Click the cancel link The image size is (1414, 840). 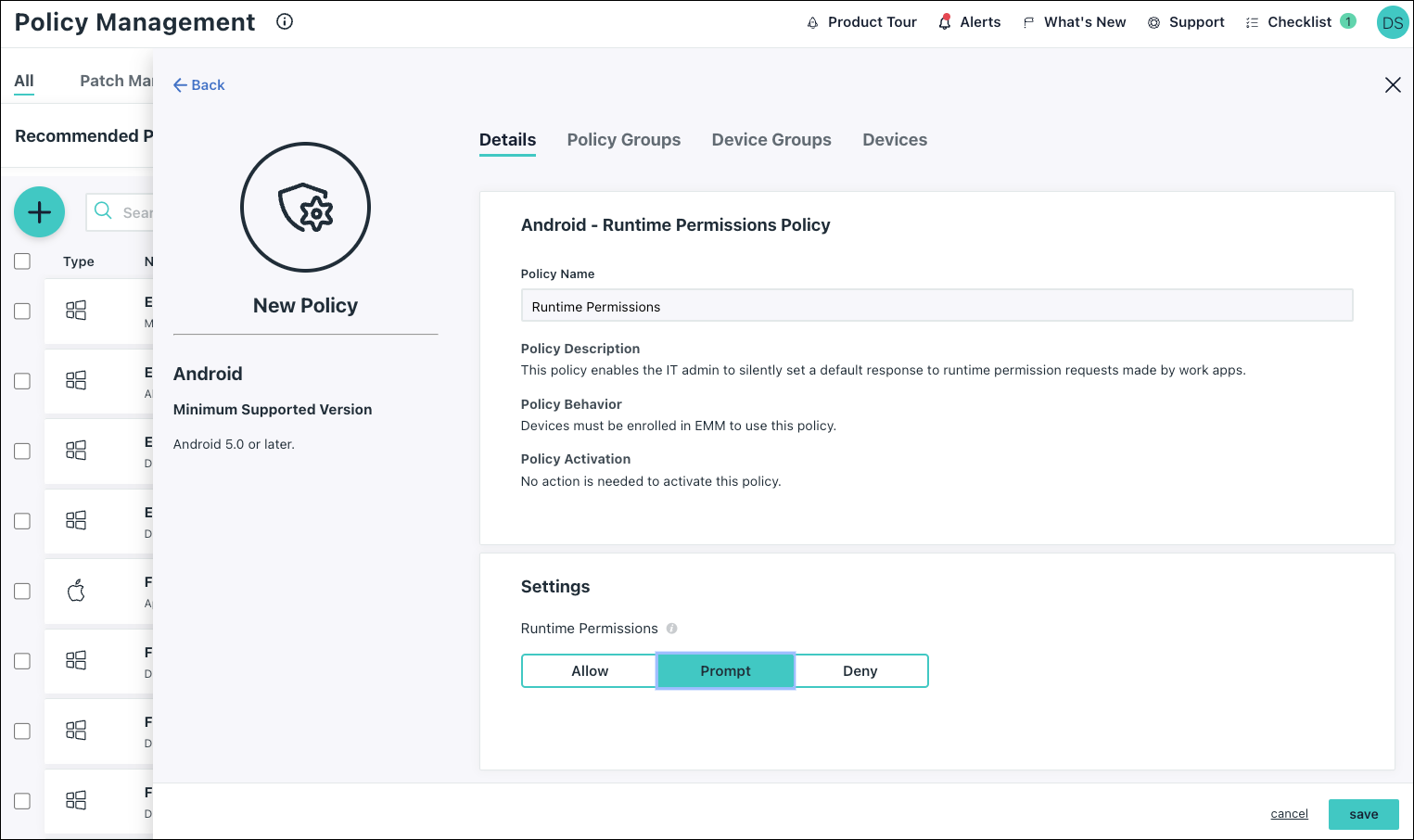(x=1289, y=814)
